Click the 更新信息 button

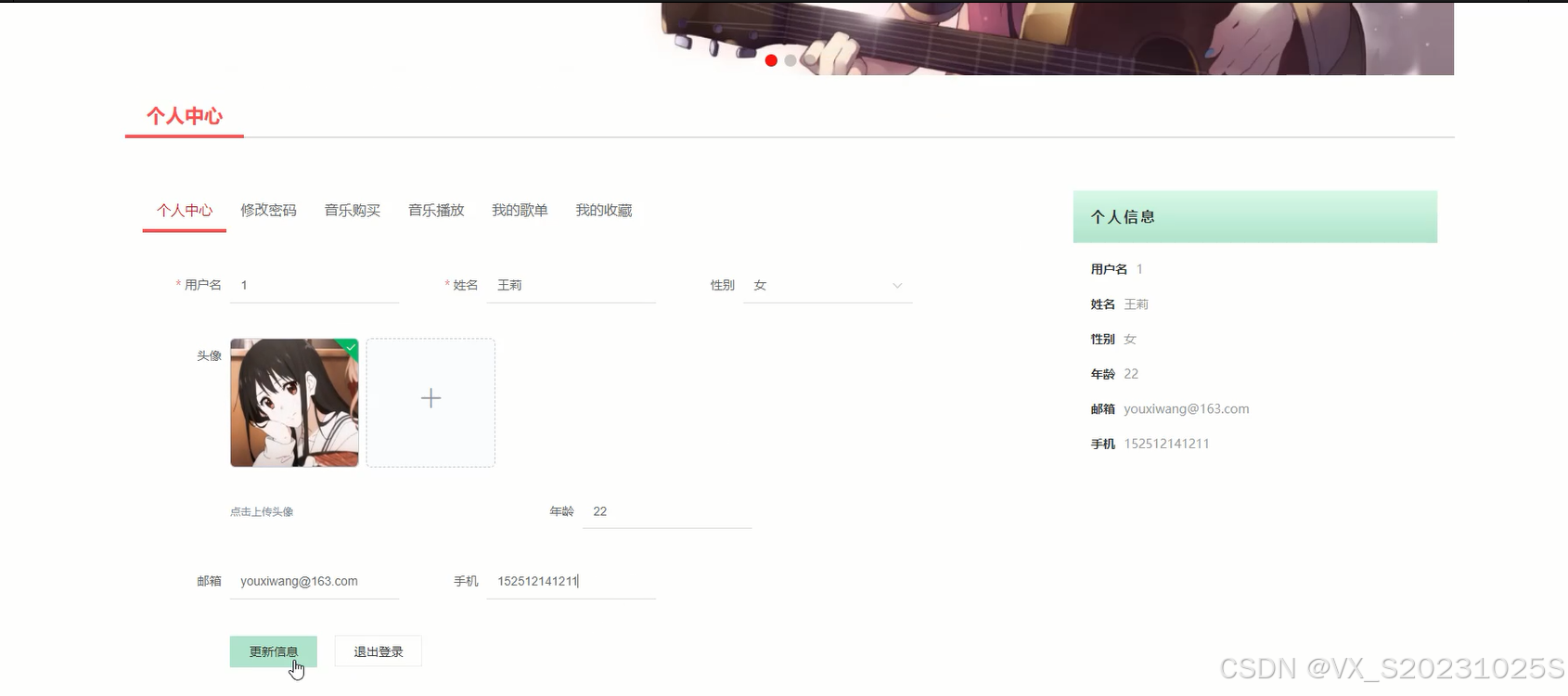coord(274,651)
